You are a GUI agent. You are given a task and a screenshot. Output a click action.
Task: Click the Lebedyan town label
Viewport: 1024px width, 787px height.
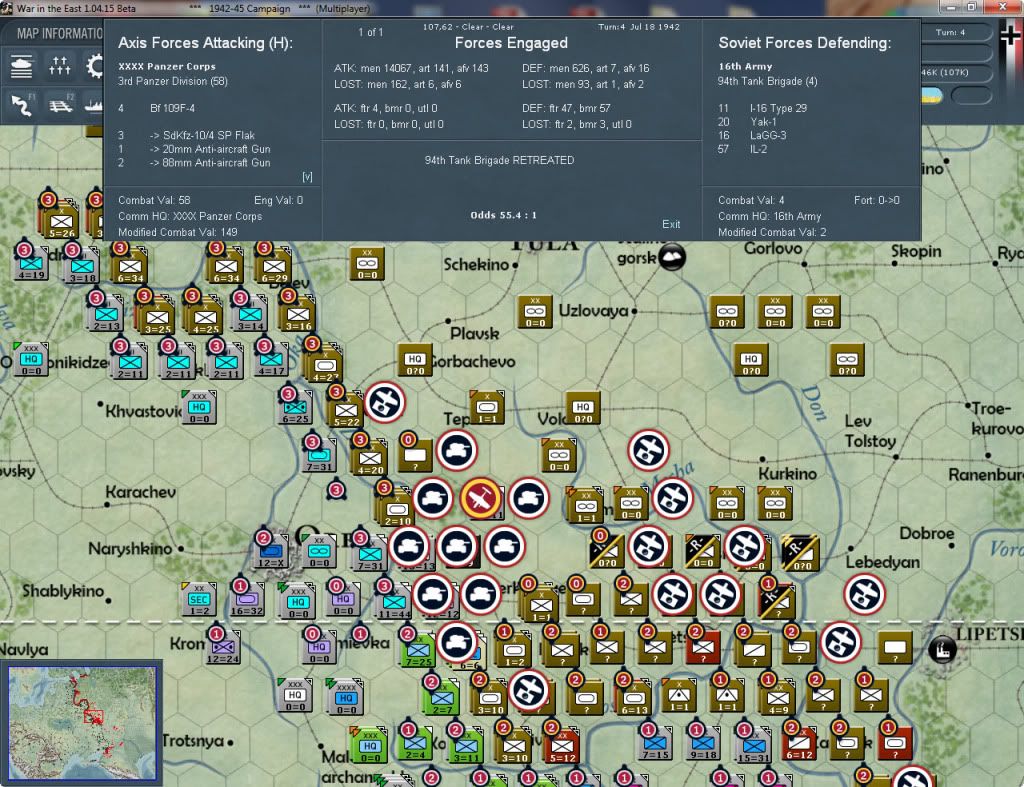pos(883,562)
